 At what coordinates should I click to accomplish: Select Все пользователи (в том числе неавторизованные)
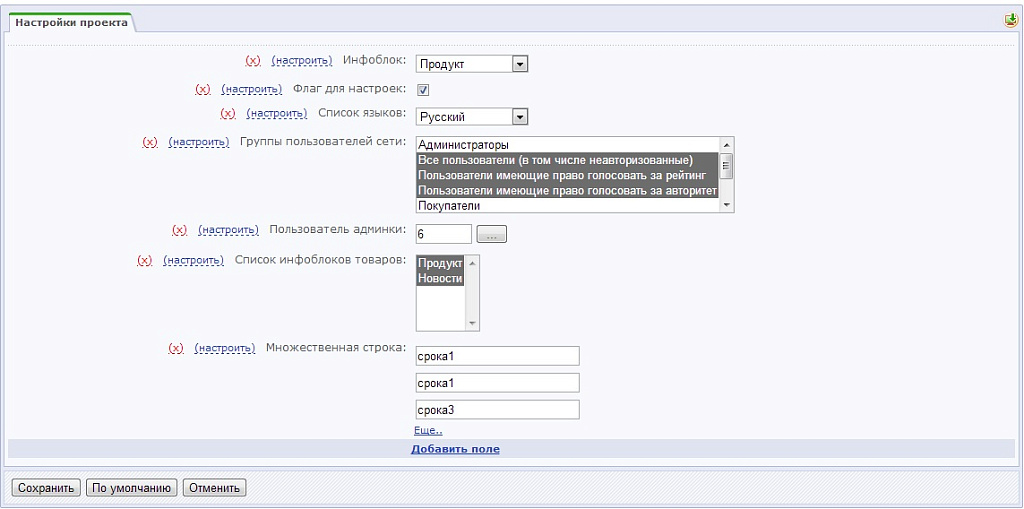coord(568,160)
